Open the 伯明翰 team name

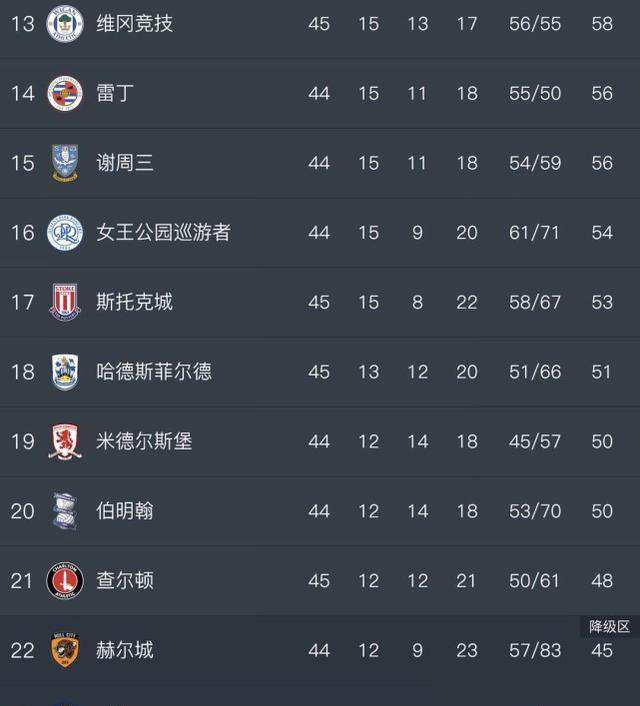(125, 511)
